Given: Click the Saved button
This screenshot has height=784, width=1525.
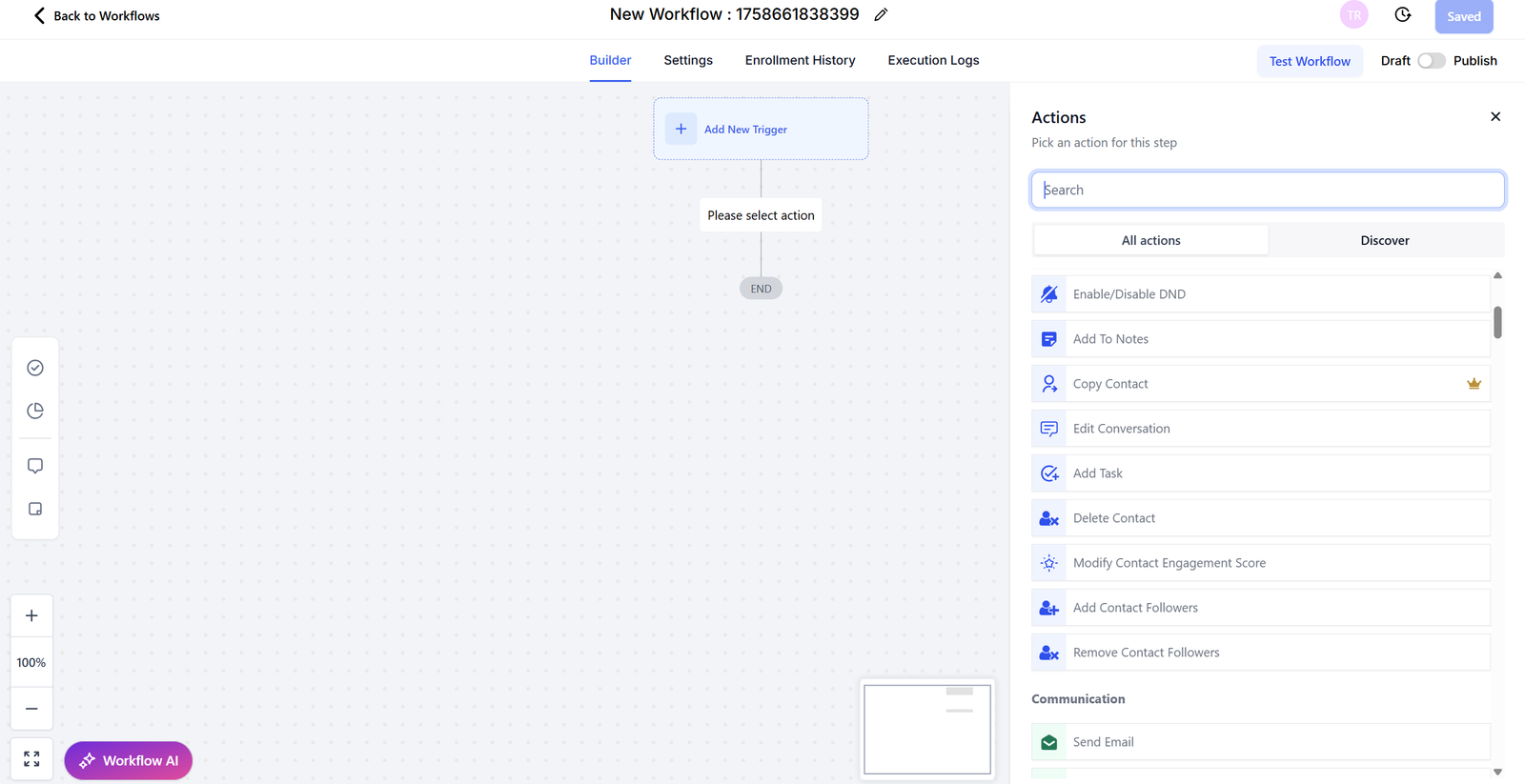Looking at the screenshot, I should pos(1464,16).
